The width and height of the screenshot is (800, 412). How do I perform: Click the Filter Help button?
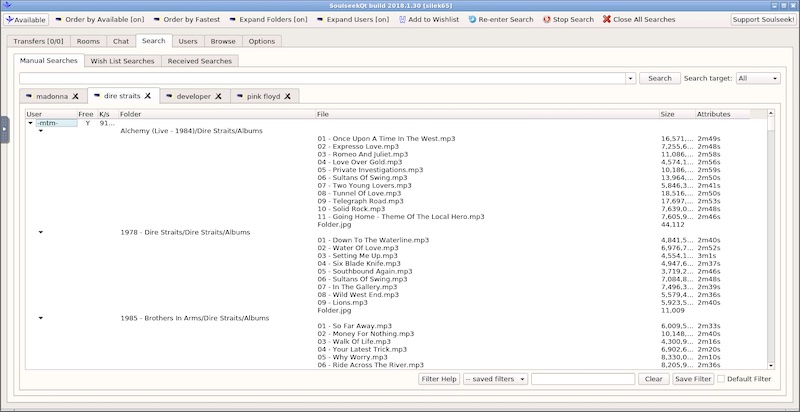tap(439, 379)
